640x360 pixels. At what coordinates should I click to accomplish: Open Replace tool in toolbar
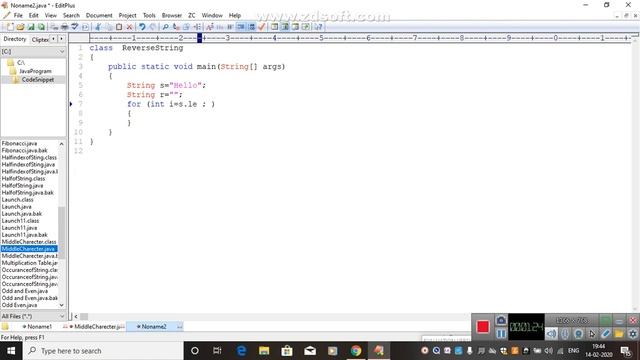pyautogui.click(x=176, y=27)
